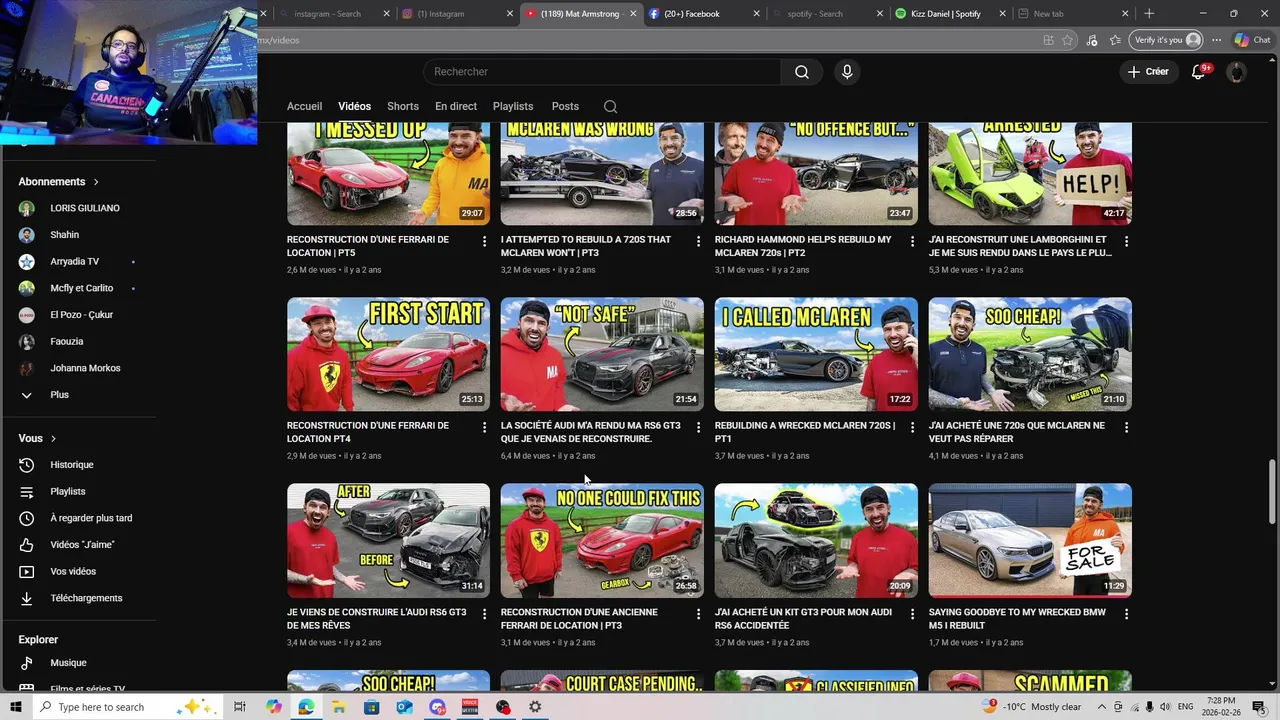Click À regarder plus tard clock icon
Screen dimensions: 1280x720
27,518
